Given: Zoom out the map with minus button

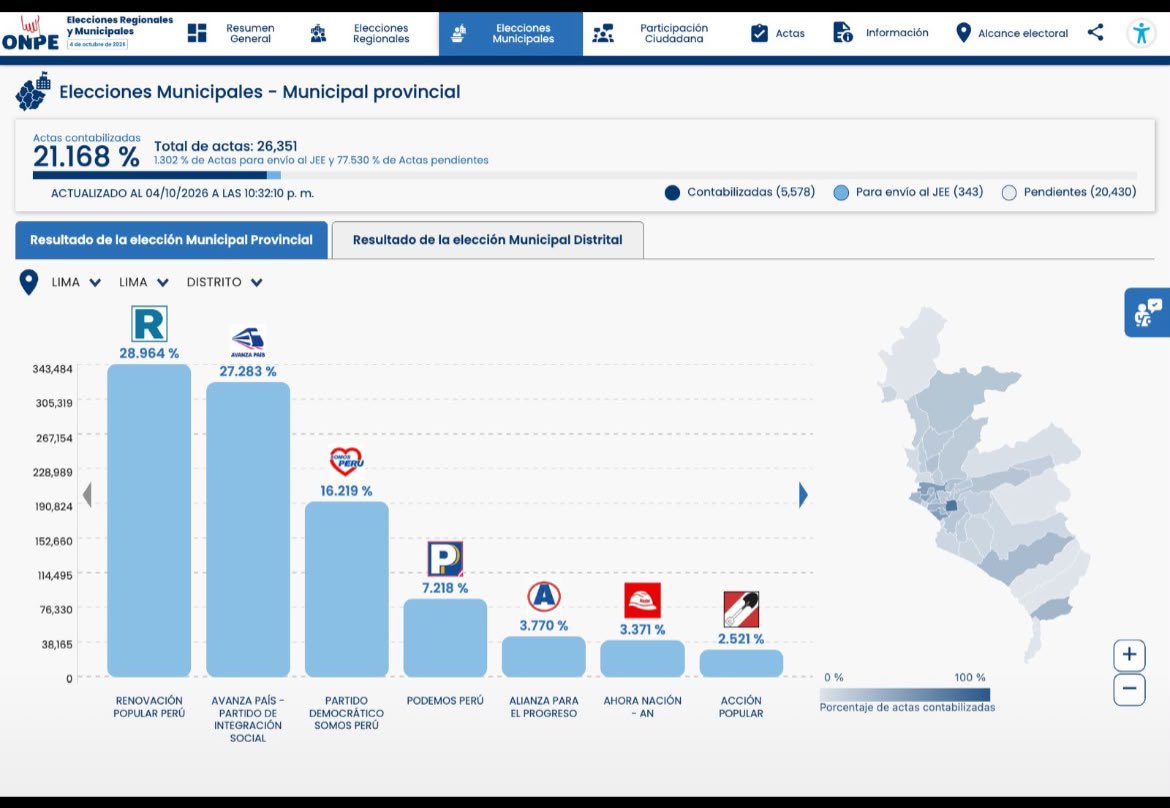Looking at the screenshot, I should point(1129,689).
